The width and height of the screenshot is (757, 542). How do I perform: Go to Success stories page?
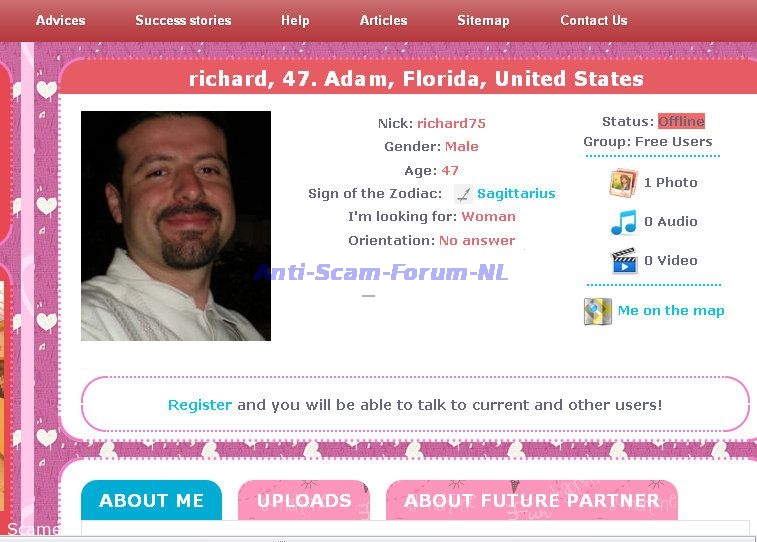point(183,20)
